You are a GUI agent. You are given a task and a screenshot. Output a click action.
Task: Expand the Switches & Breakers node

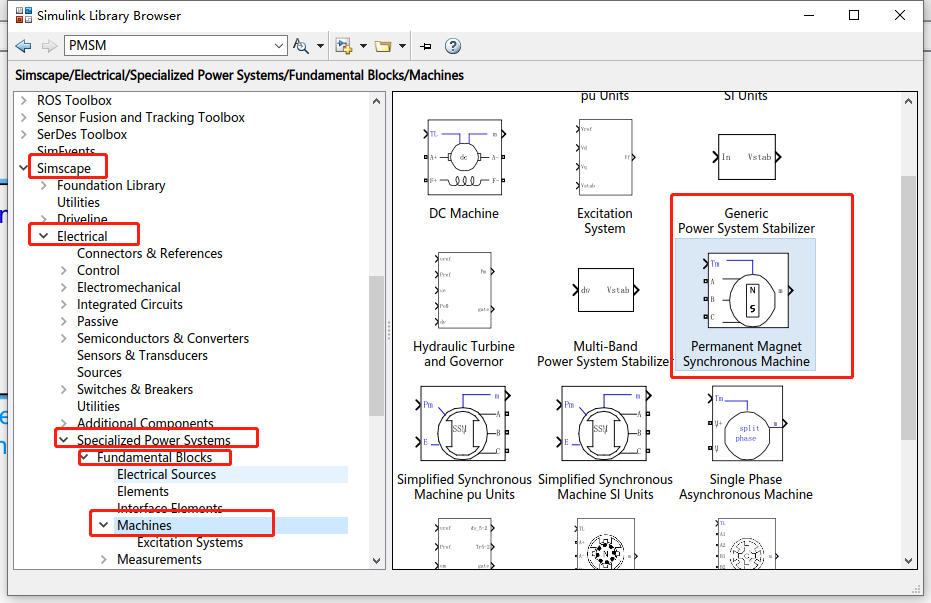[64, 390]
